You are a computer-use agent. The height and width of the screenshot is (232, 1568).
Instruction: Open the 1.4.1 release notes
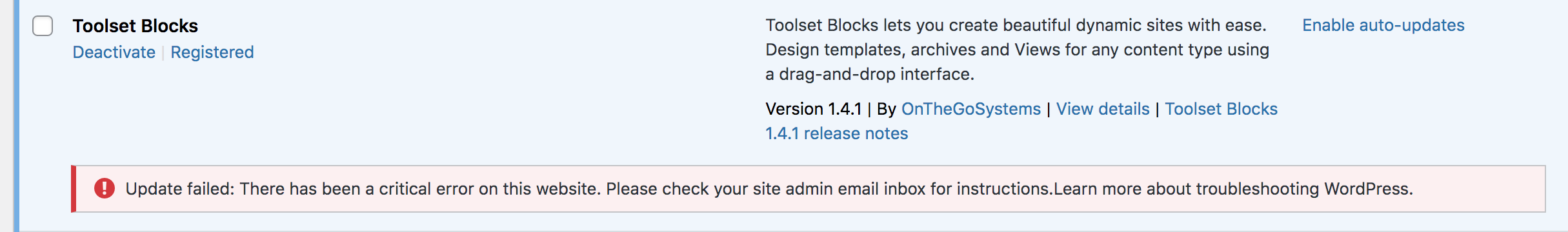pos(836,133)
